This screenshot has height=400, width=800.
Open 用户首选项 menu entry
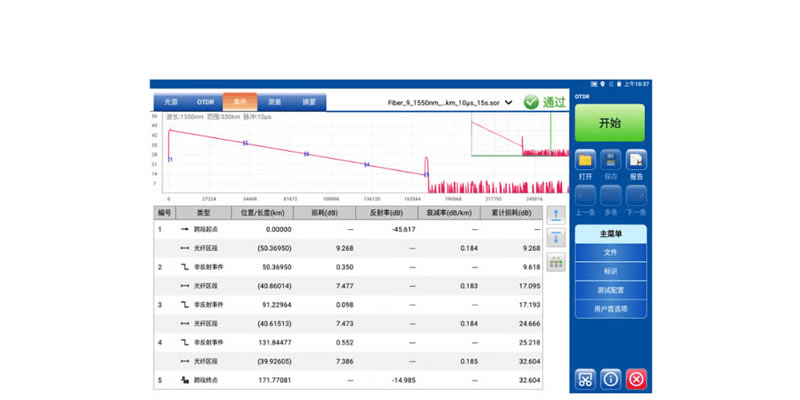[x=610, y=307]
